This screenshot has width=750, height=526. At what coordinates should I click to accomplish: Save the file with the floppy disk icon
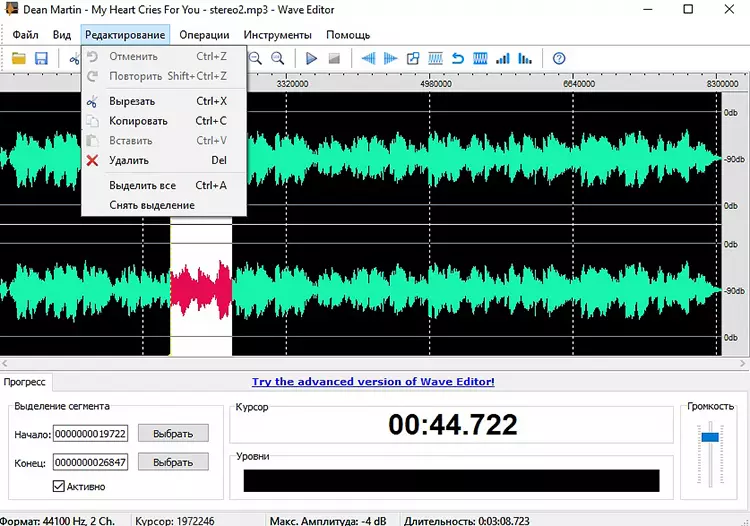(x=42, y=58)
